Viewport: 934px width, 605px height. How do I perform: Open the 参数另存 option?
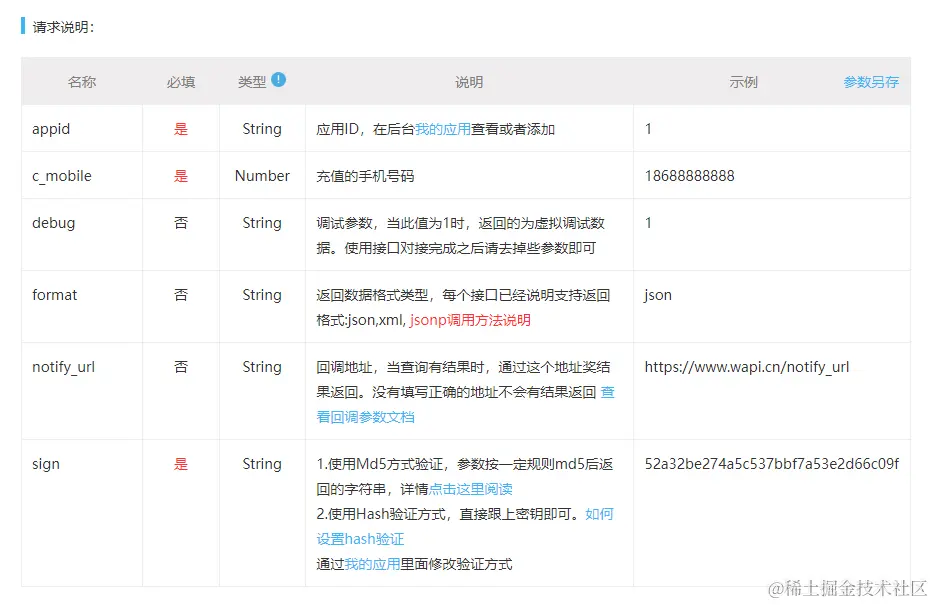pos(870,83)
